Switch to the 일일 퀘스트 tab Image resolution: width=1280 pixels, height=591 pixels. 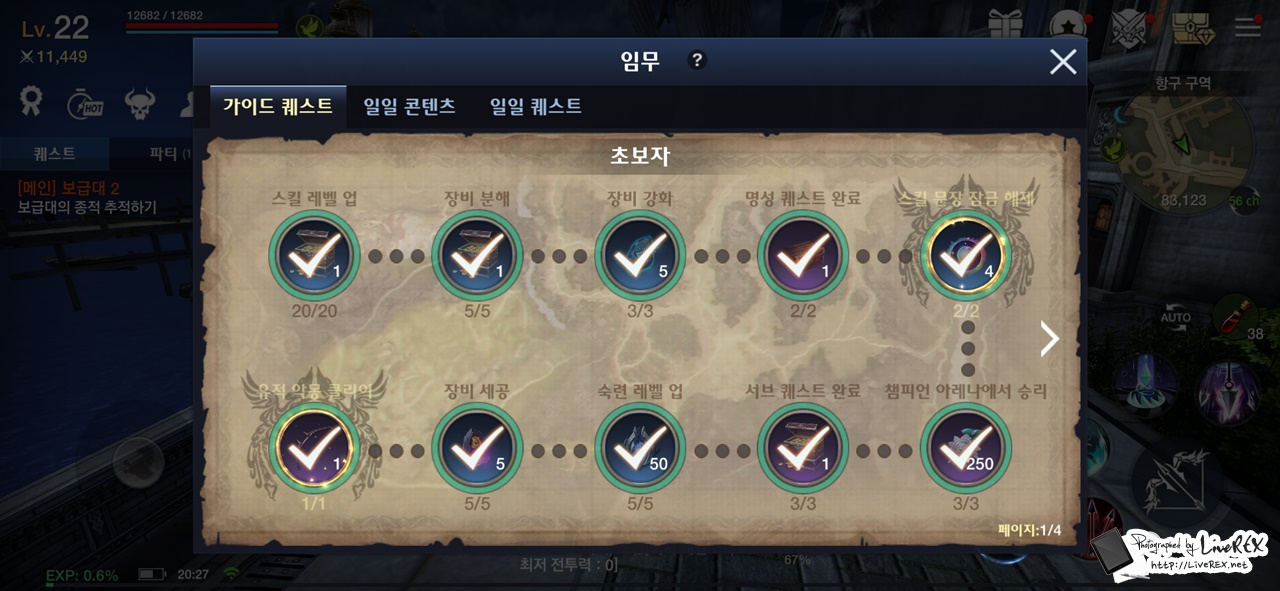pyautogui.click(x=535, y=106)
